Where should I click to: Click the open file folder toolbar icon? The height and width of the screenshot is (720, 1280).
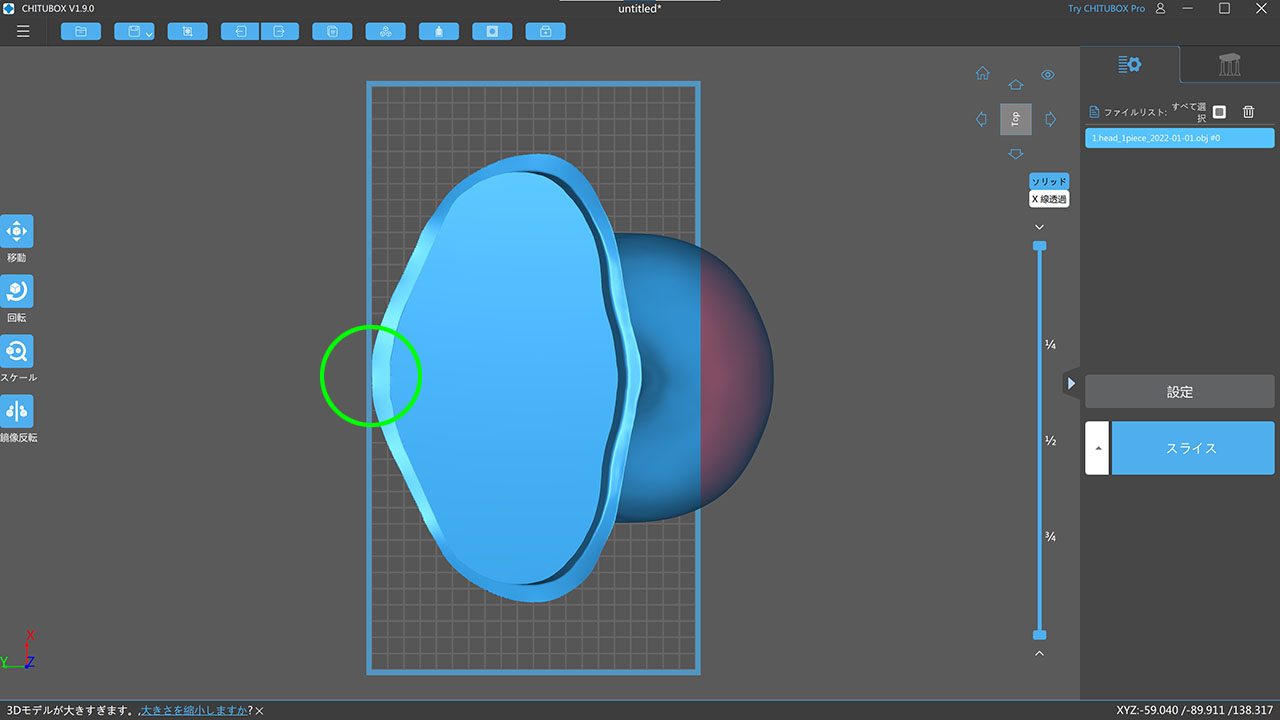81,32
